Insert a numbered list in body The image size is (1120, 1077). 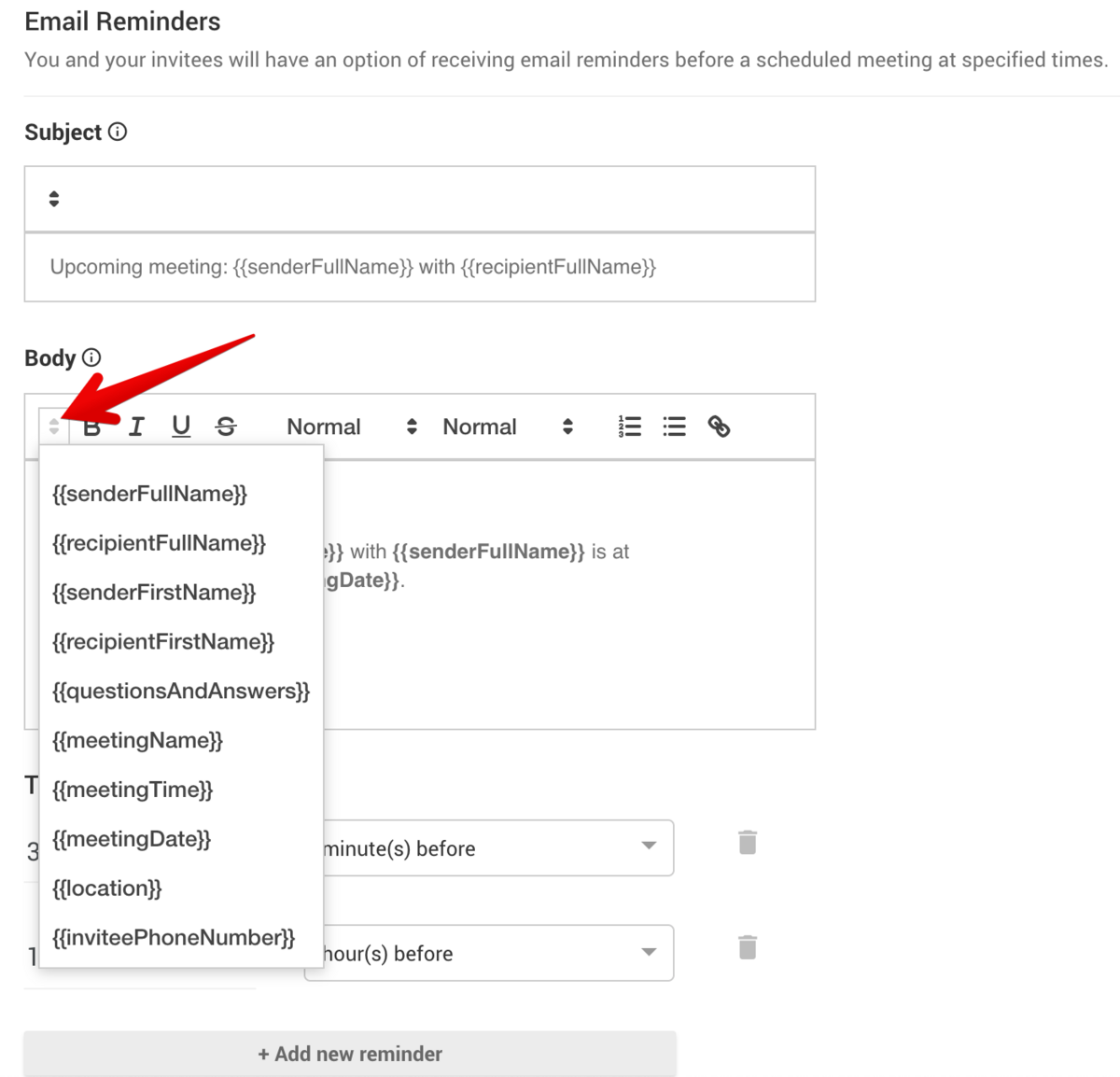click(630, 427)
